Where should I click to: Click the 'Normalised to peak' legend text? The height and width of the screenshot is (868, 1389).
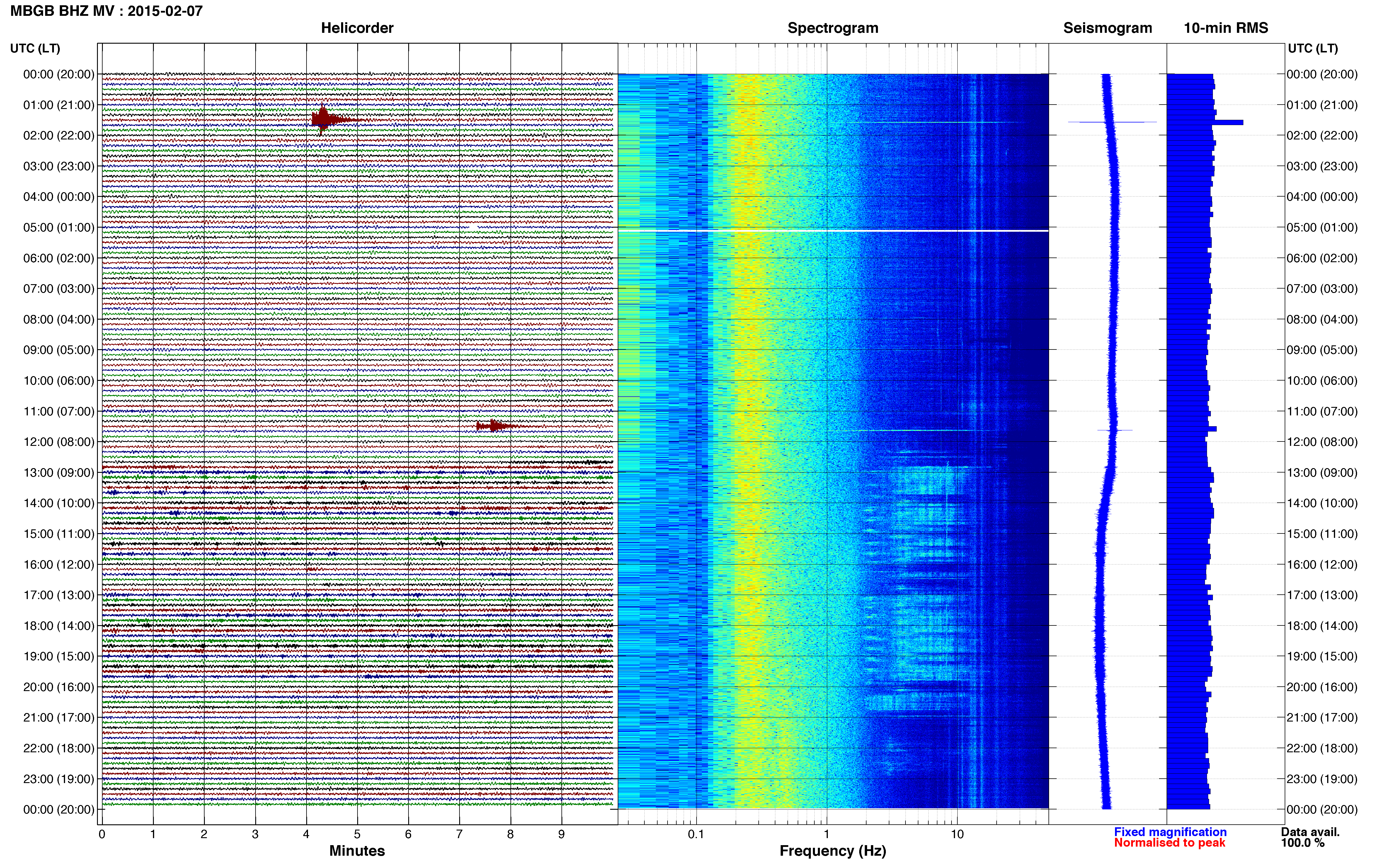[1170, 843]
